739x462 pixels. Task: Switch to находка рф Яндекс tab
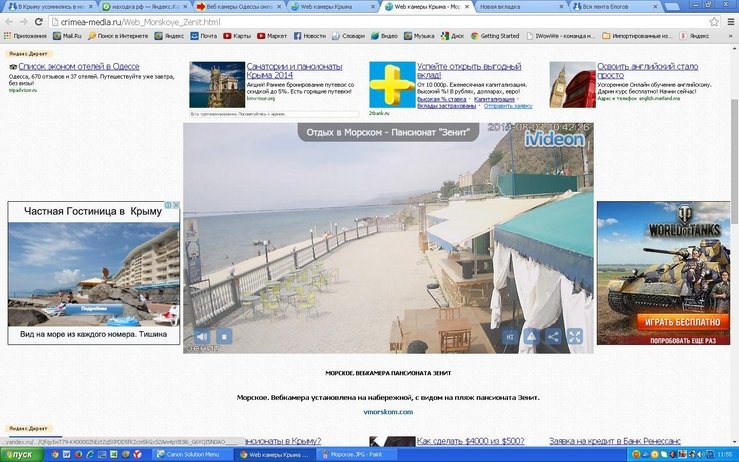pos(145,7)
